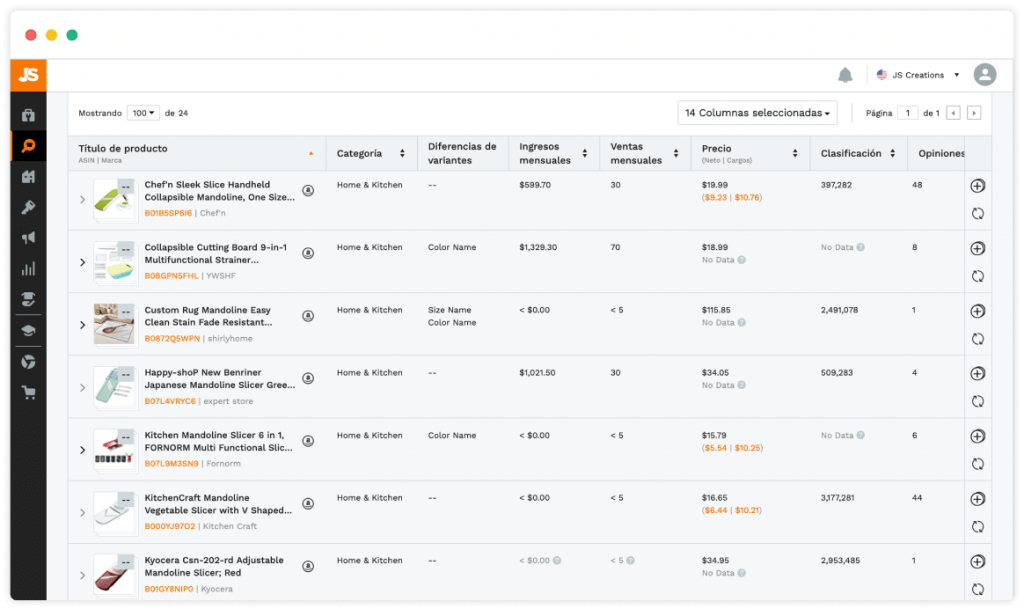The width and height of the screenshot is (1024, 609).
Task: Click Amazon icon beside Chef'n Sleek Slice title
Action: coord(308,191)
